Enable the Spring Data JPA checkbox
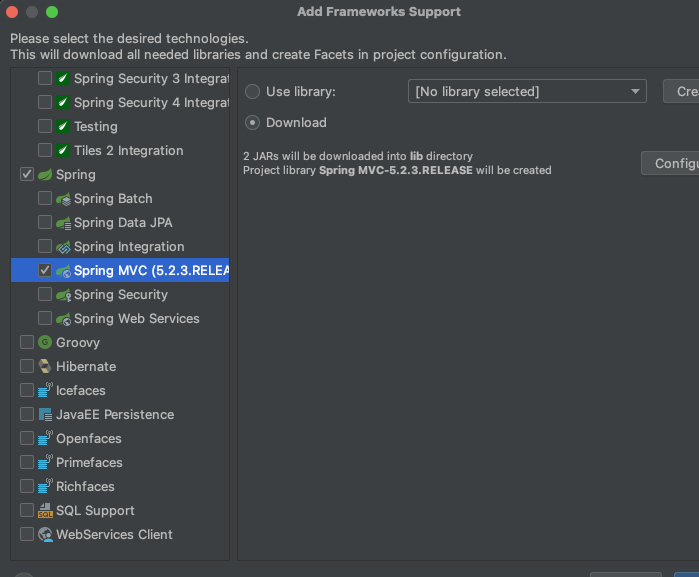699x577 pixels. coord(45,223)
